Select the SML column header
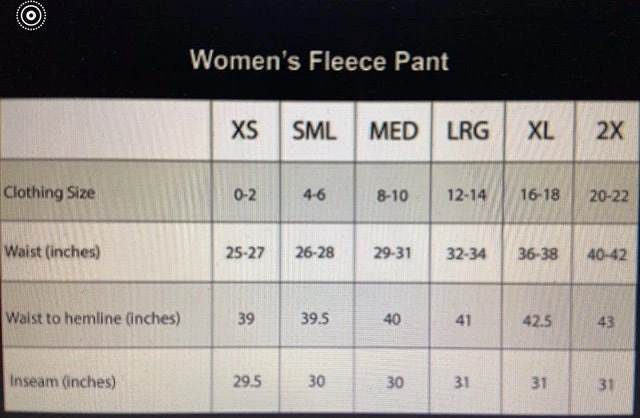The height and width of the screenshot is (418, 640). coord(314,131)
